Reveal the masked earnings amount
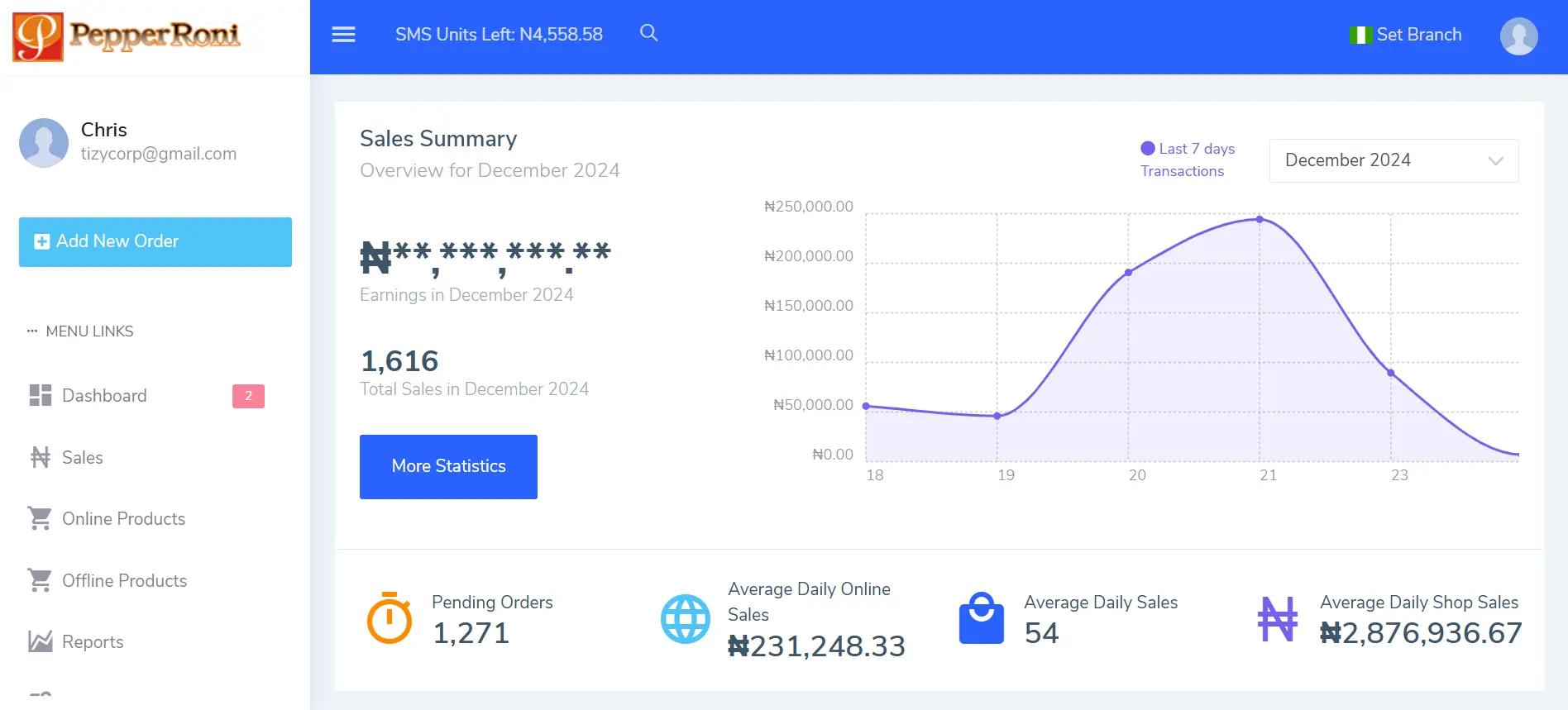This screenshot has height=710, width=1568. coord(485,256)
